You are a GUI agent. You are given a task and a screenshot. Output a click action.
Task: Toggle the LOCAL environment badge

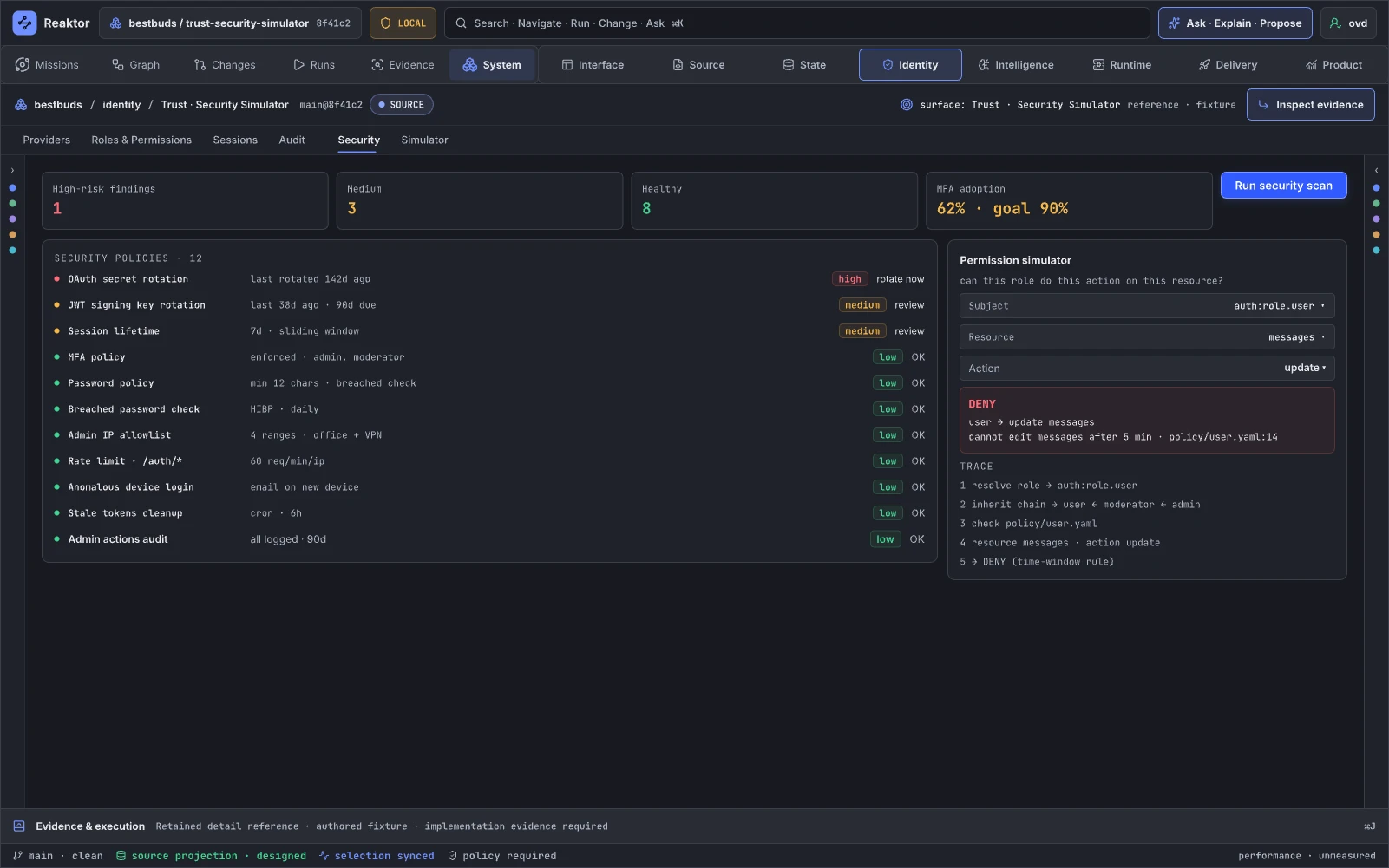click(x=403, y=23)
